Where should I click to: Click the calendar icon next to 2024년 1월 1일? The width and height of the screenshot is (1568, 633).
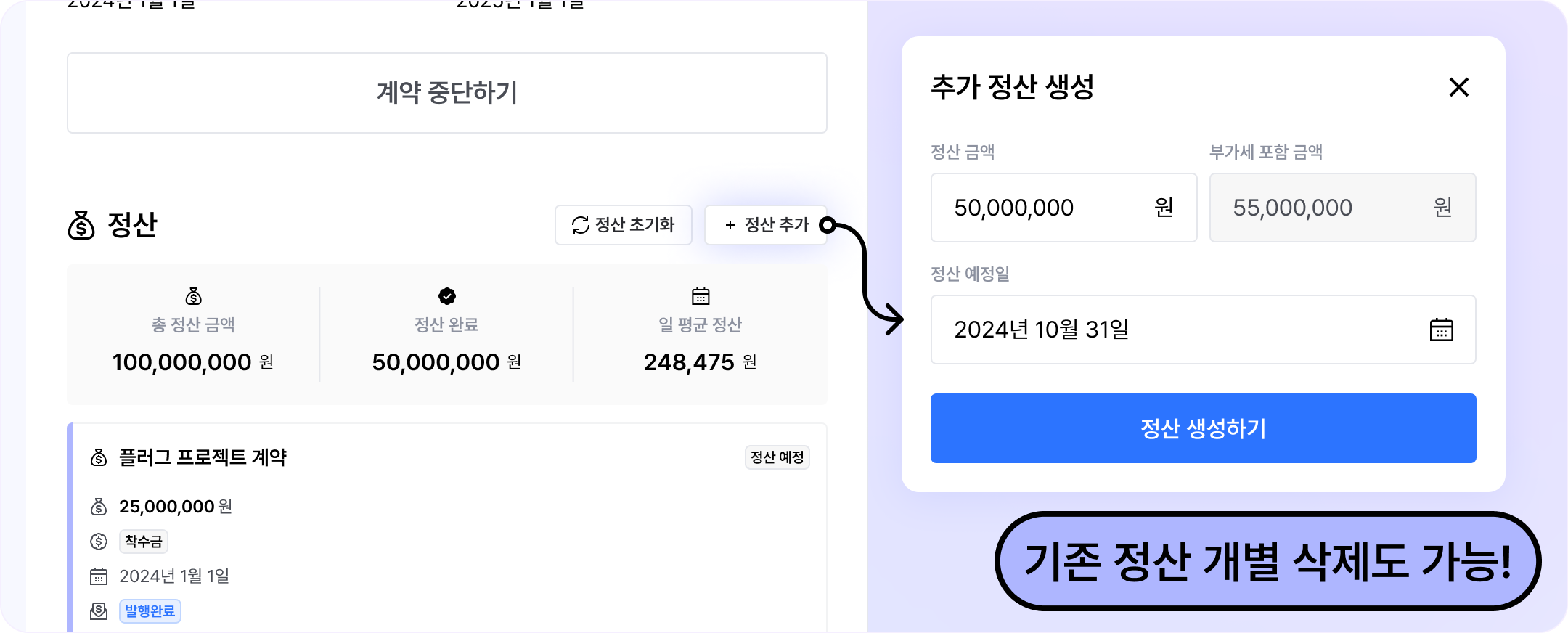[x=99, y=576]
